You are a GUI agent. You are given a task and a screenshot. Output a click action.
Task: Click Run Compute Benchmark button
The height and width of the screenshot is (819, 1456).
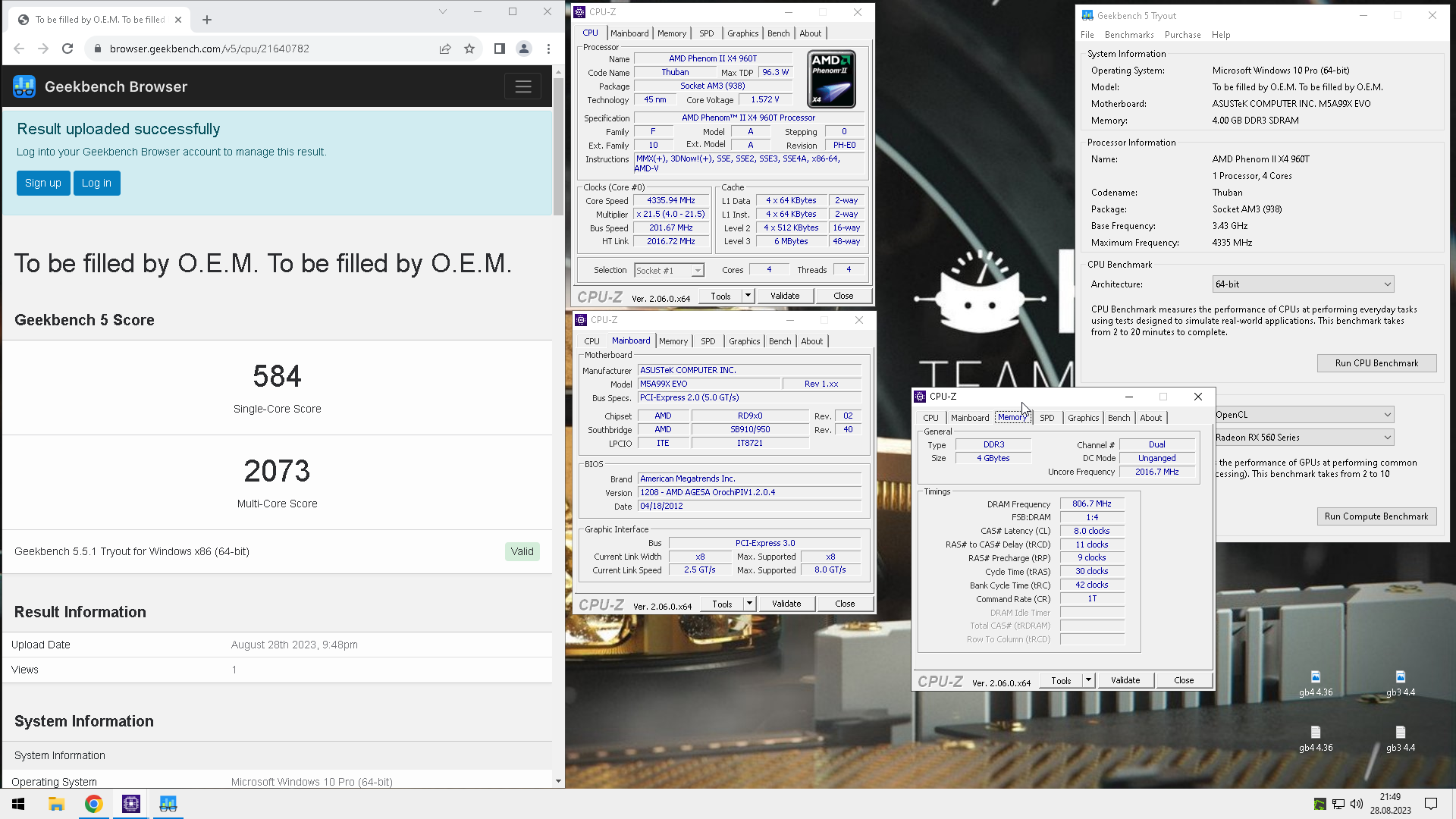[x=1376, y=516]
